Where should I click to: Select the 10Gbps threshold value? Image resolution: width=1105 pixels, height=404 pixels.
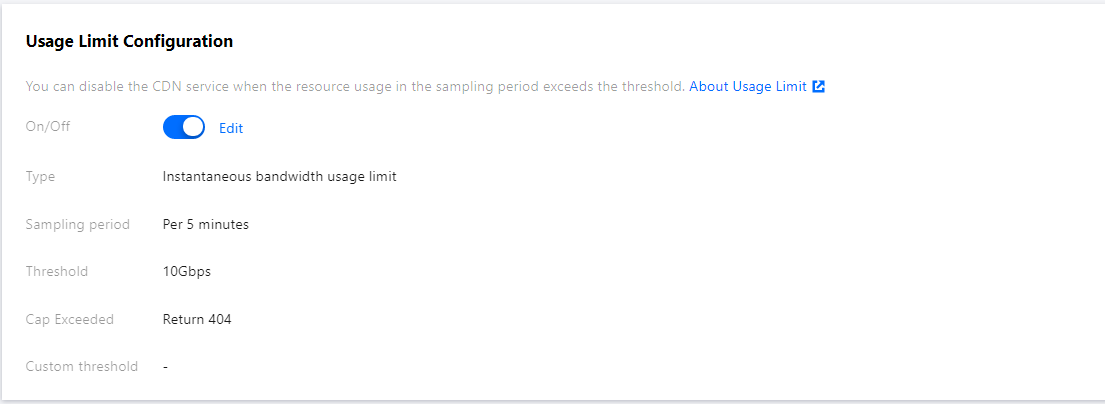pos(187,272)
